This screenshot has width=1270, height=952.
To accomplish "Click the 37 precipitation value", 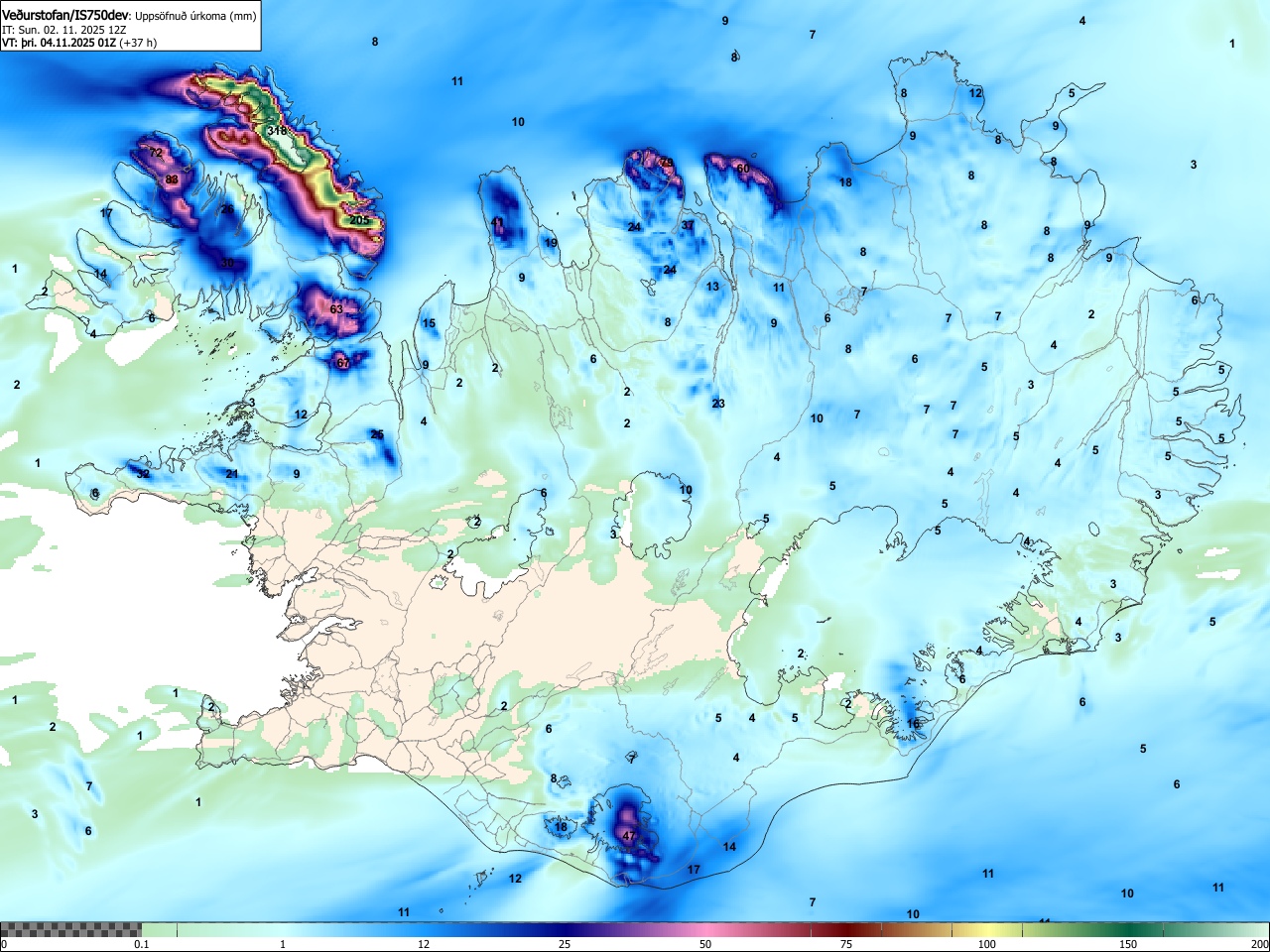I will [688, 226].
